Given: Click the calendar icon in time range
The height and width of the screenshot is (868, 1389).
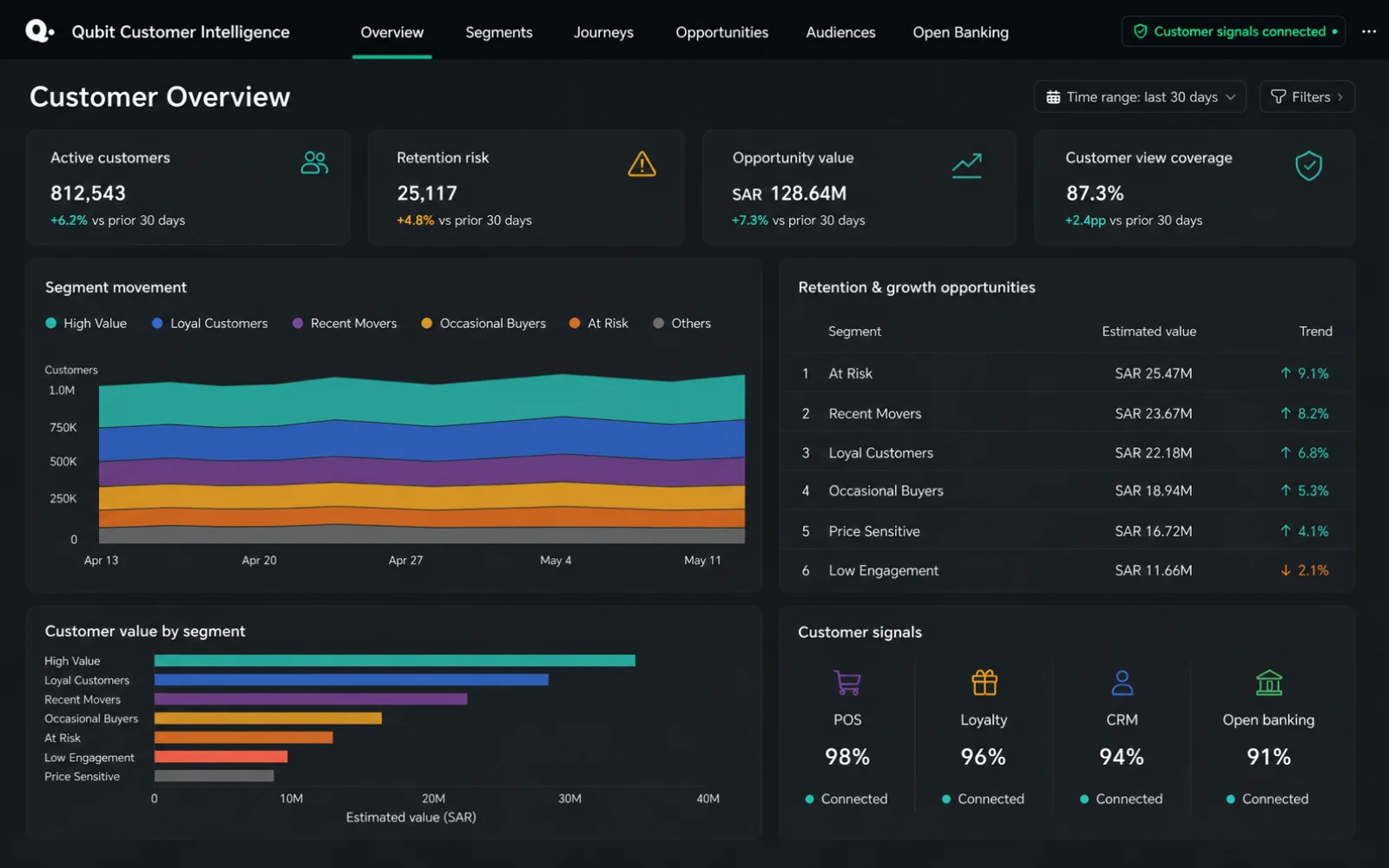Looking at the screenshot, I should pos(1053,97).
